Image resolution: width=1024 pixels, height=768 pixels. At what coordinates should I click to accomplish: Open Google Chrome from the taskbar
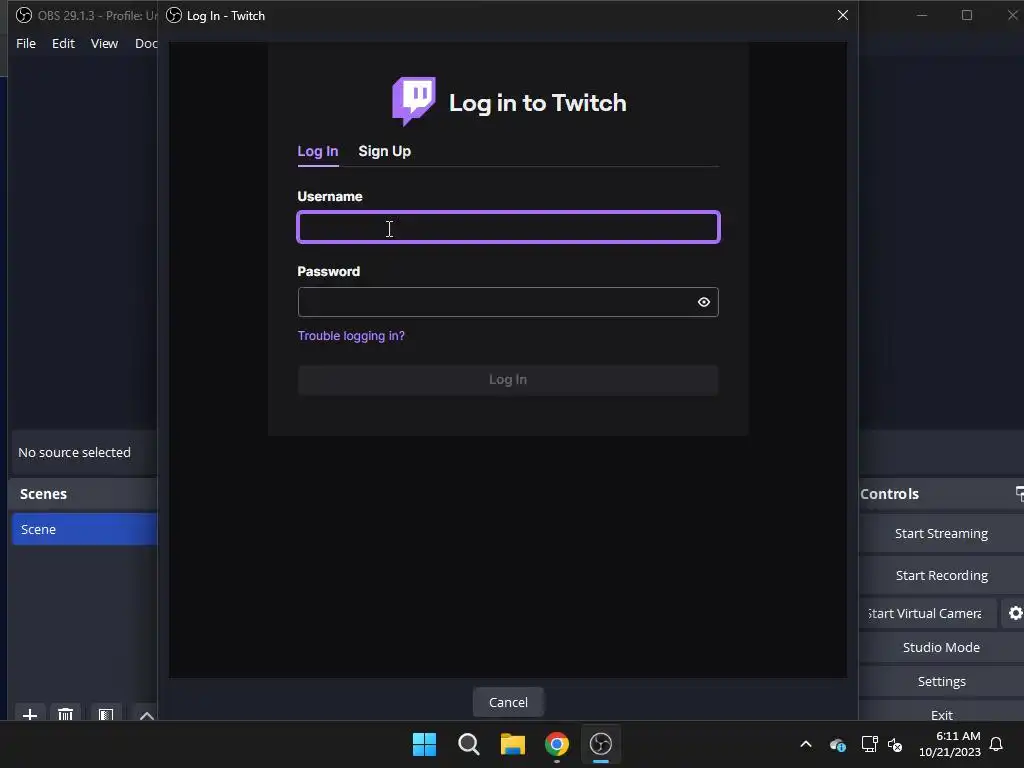pyautogui.click(x=556, y=744)
